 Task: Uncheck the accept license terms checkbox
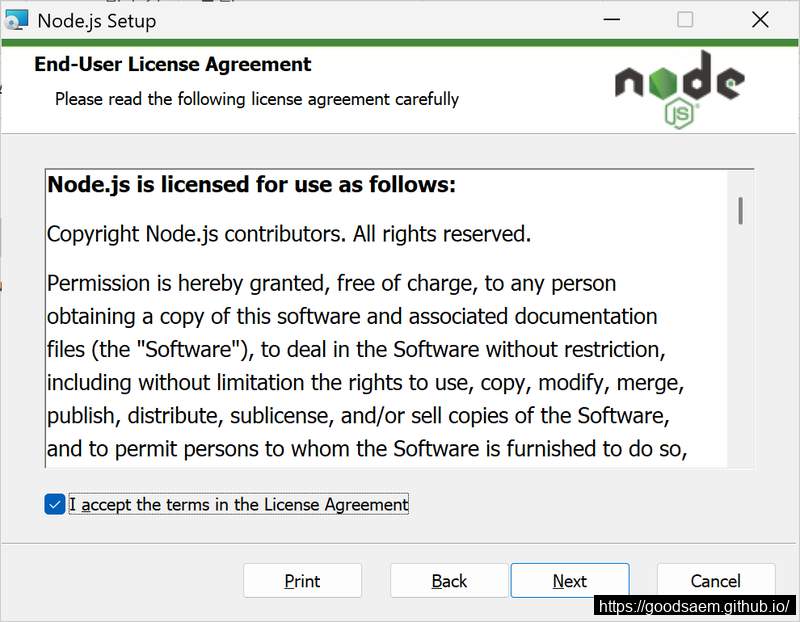click(55, 504)
